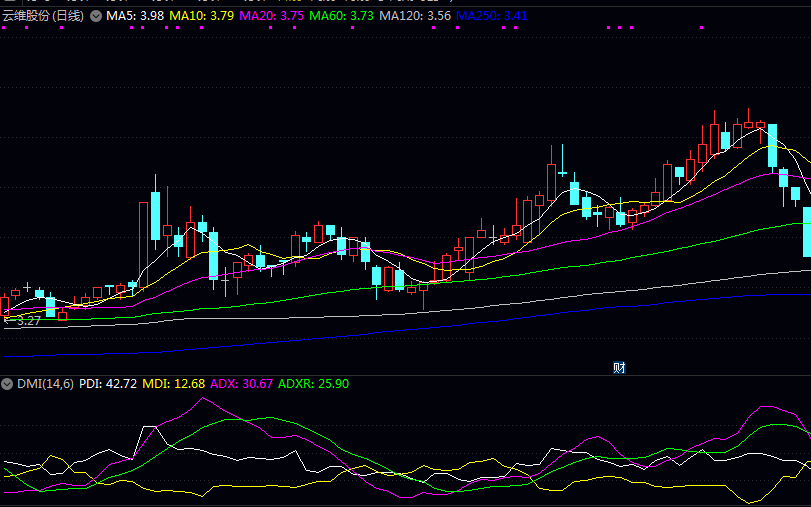Click the DMI panel top divider line
The height and width of the screenshot is (507, 811).
click(x=405, y=376)
